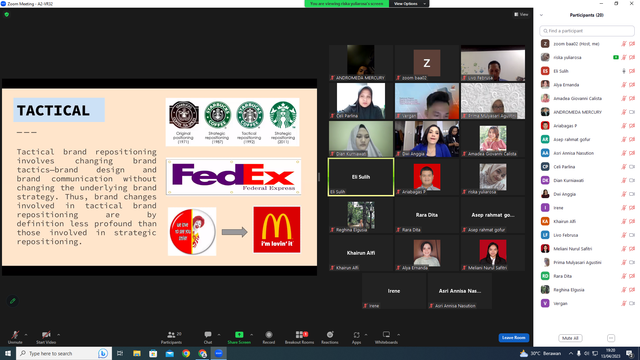Open the Whiteboards icon

pyautogui.click(x=386, y=335)
